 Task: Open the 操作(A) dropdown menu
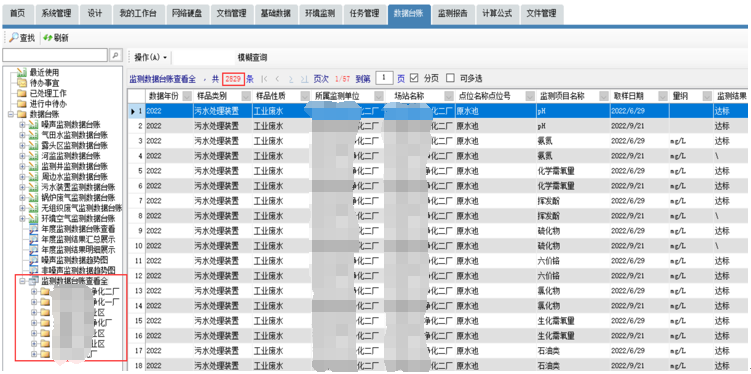click(x=151, y=57)
